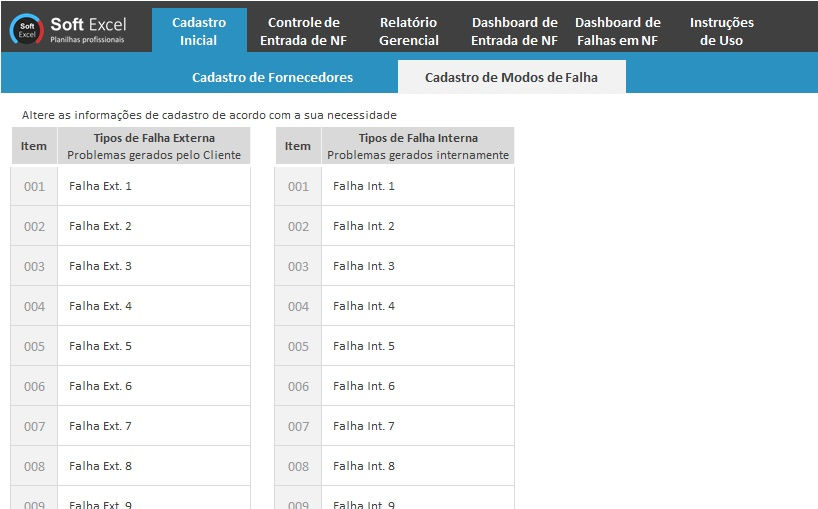Click the Tipos de Falha Interna header
Viewport: 818px width, 509px height.
point(418,146)
